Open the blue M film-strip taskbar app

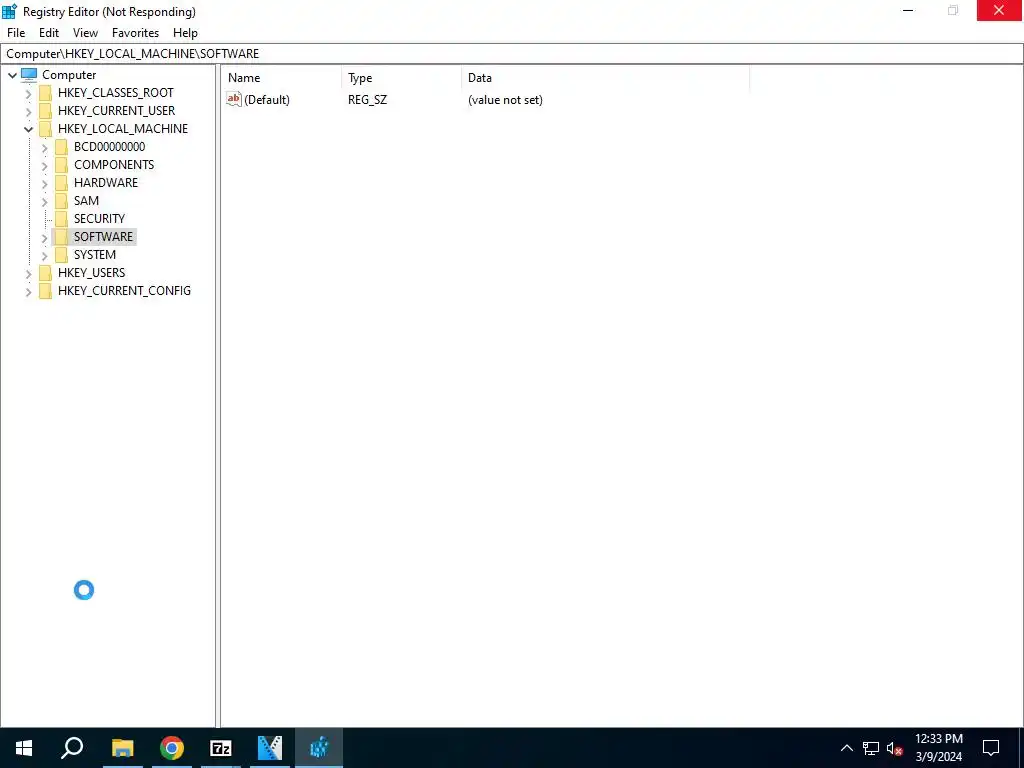tap(270, 748)
